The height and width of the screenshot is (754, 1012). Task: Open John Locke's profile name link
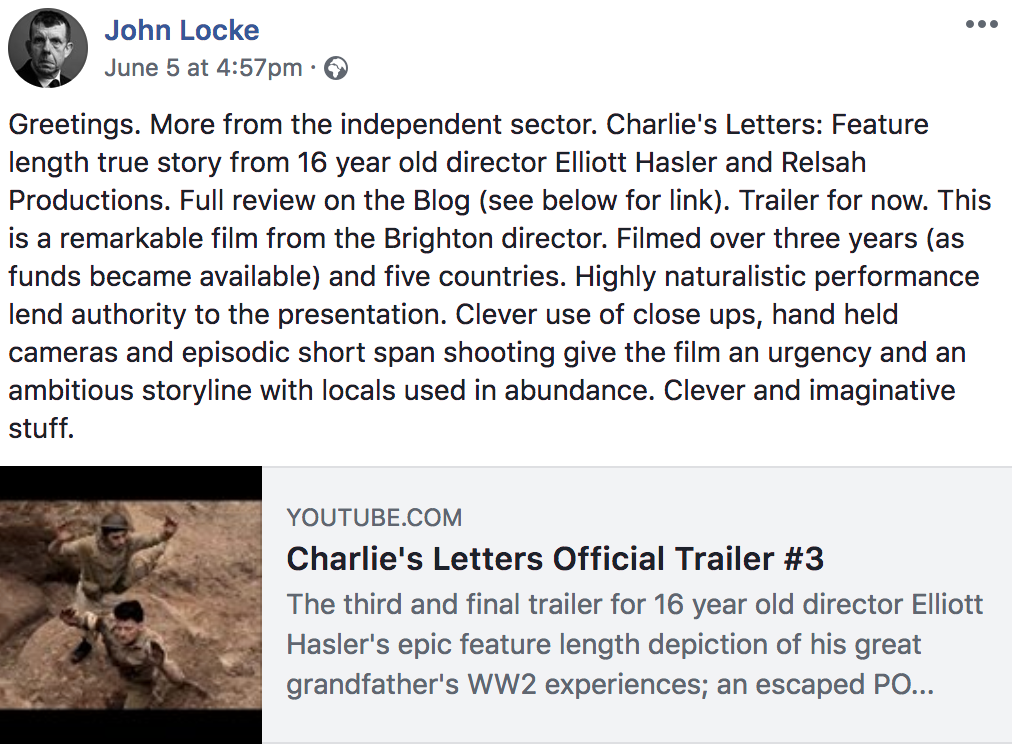click(x=182, y=30)
